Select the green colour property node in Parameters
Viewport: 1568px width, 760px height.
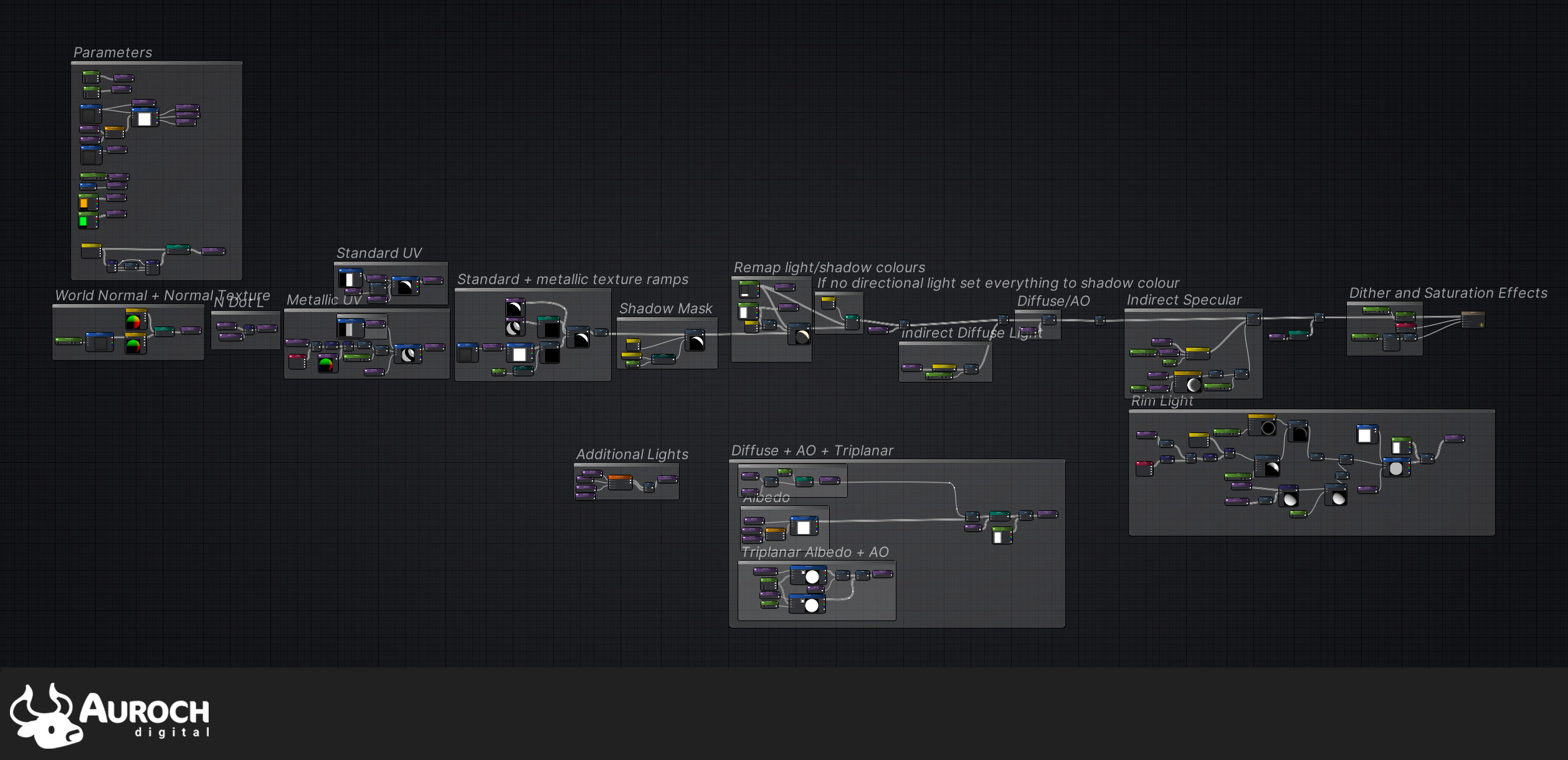[x=88, y=220]
